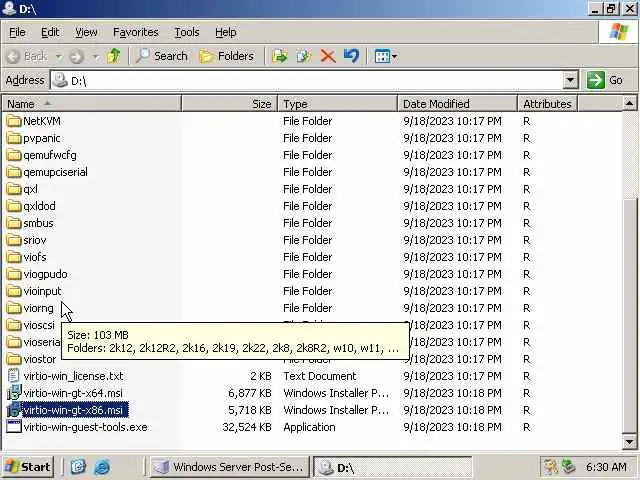Launch Internet Explorer from Quick Launch
Image resolution: width=640 pixels, height=480 pixels.
click(x=102, y=467)
